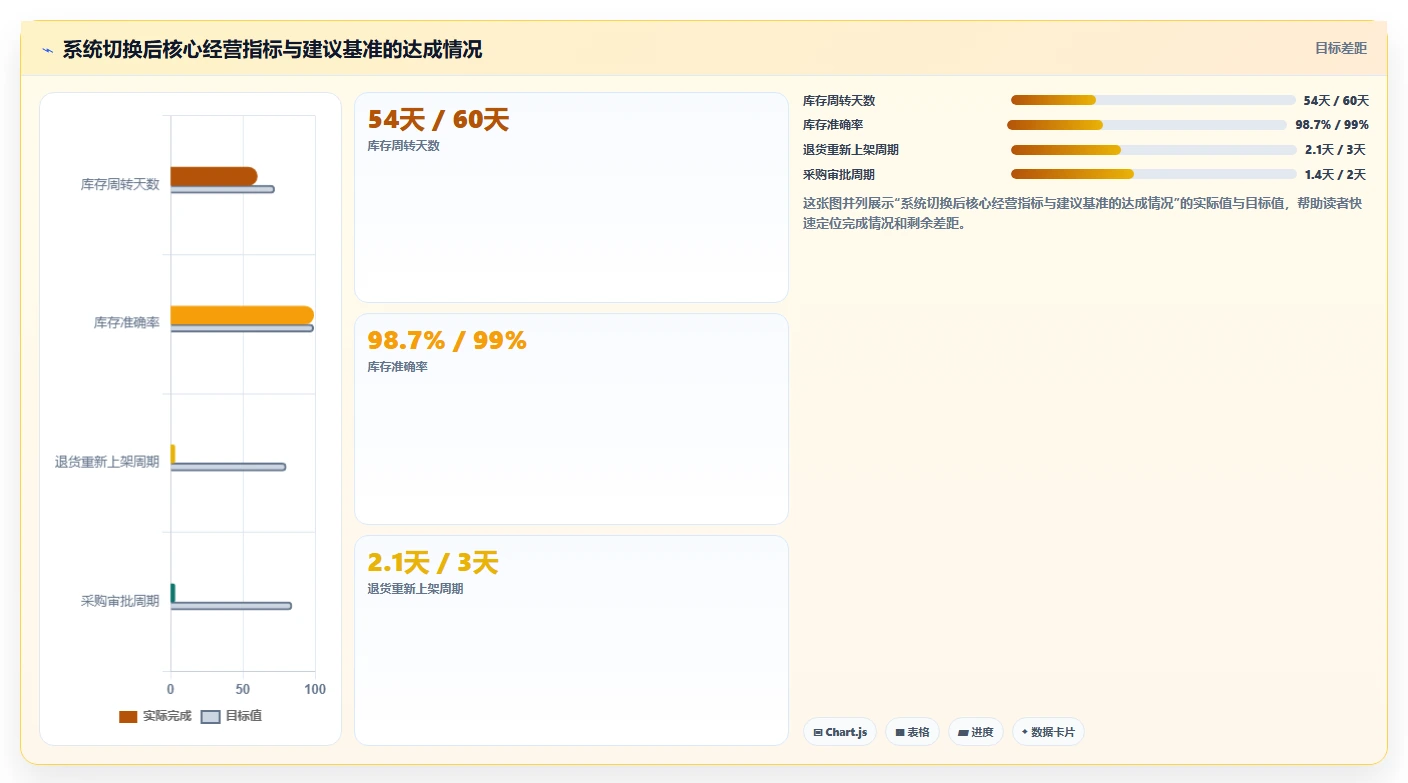This screenshot has height=783, width=1408.
Task: Click the 98.7% / 99% data card
Action: click(x=571, y=419)
